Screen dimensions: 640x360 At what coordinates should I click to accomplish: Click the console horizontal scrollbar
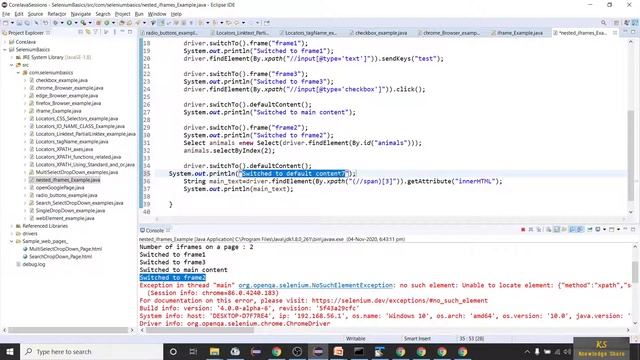(200, 330)
